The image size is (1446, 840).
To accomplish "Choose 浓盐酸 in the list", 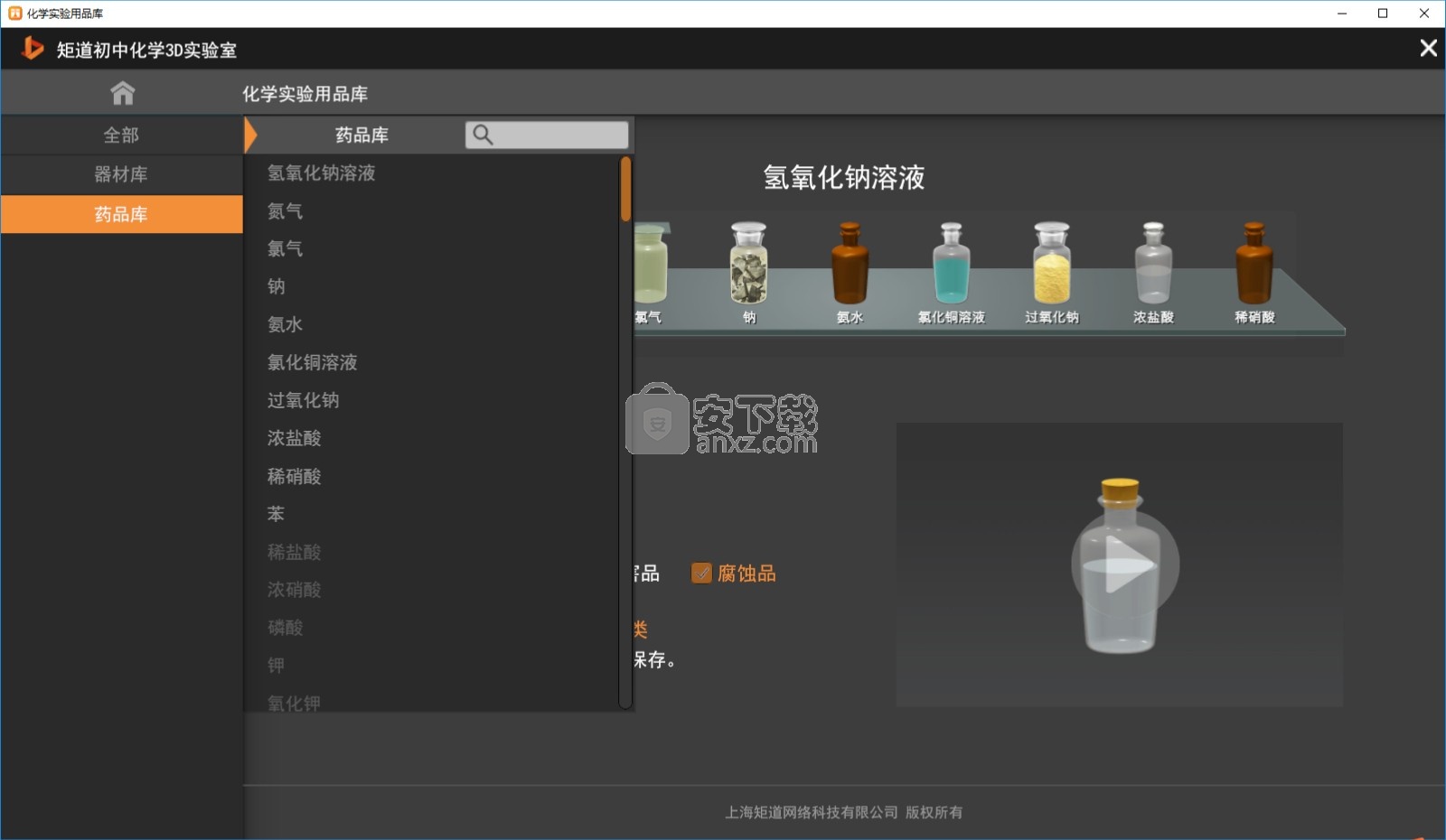I will (x=294, y=438).
